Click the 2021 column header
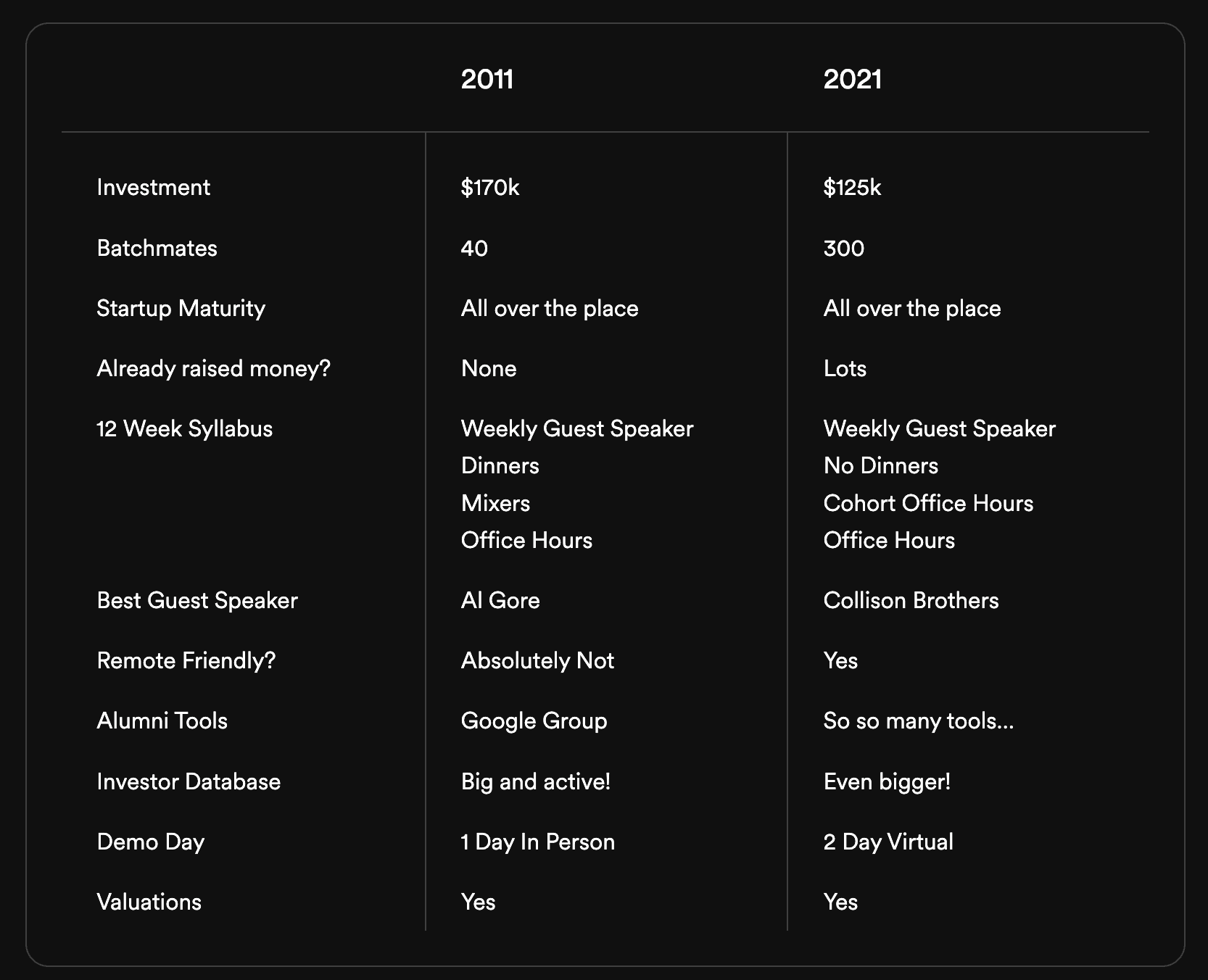1208x980 pixels. coord(853,79)
